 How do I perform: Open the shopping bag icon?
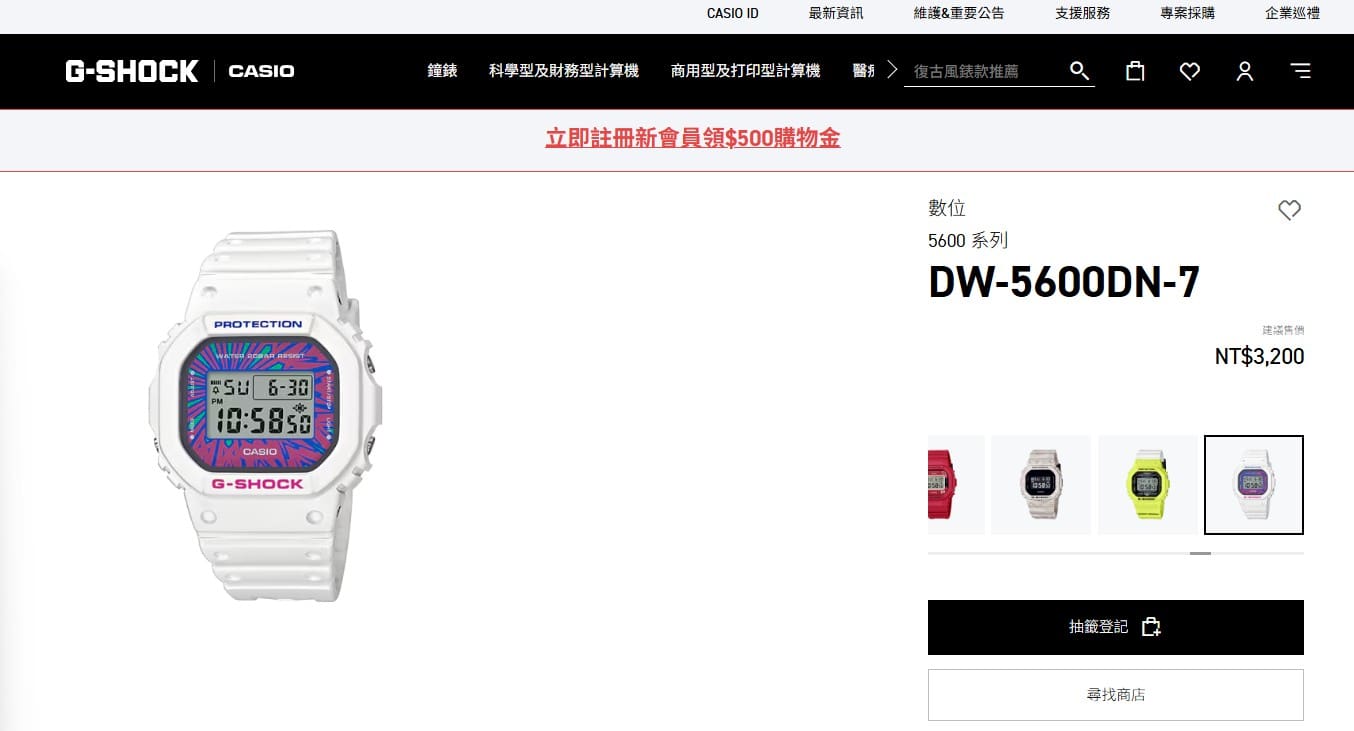1135,71
